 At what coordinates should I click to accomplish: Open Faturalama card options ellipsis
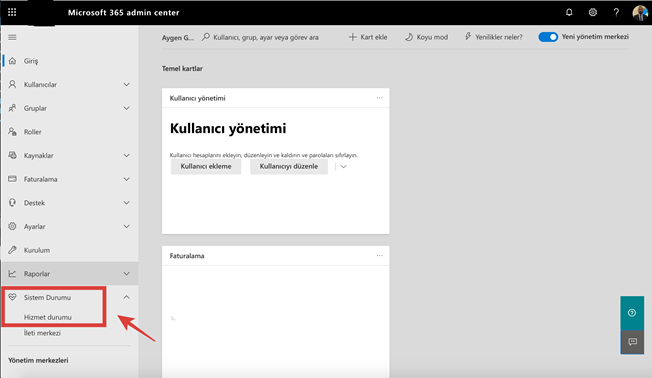coord(380,255)
